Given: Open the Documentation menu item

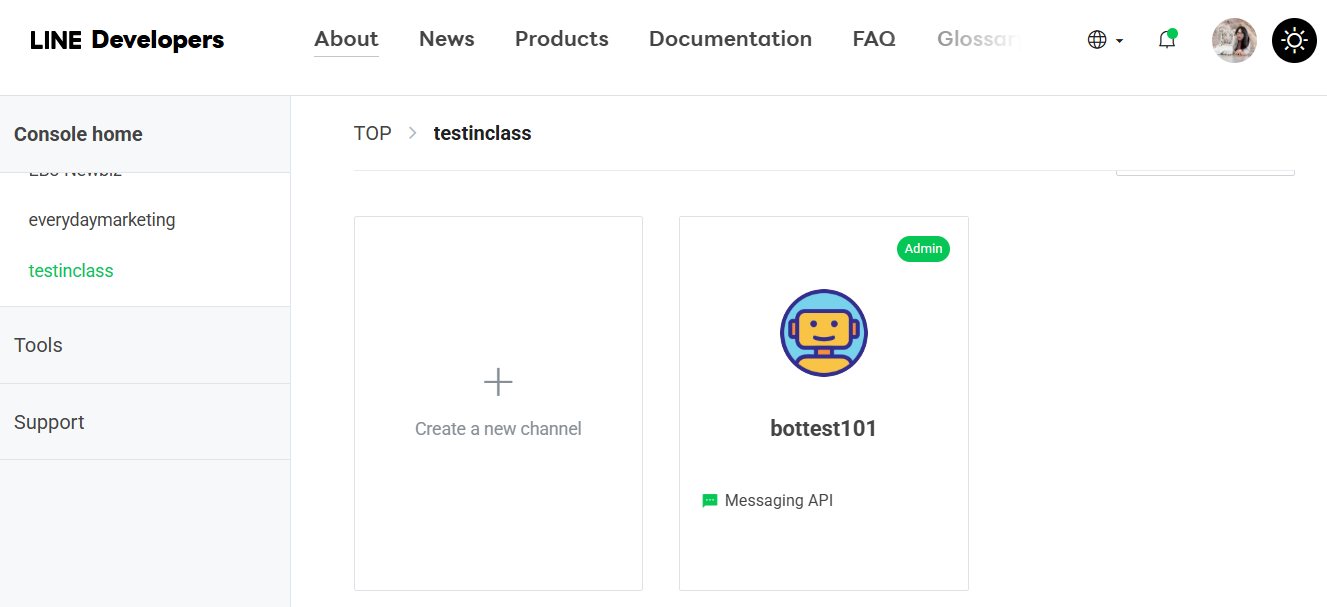Looking at the screenshot, I should pyautogui.click(x=730, y=39).
